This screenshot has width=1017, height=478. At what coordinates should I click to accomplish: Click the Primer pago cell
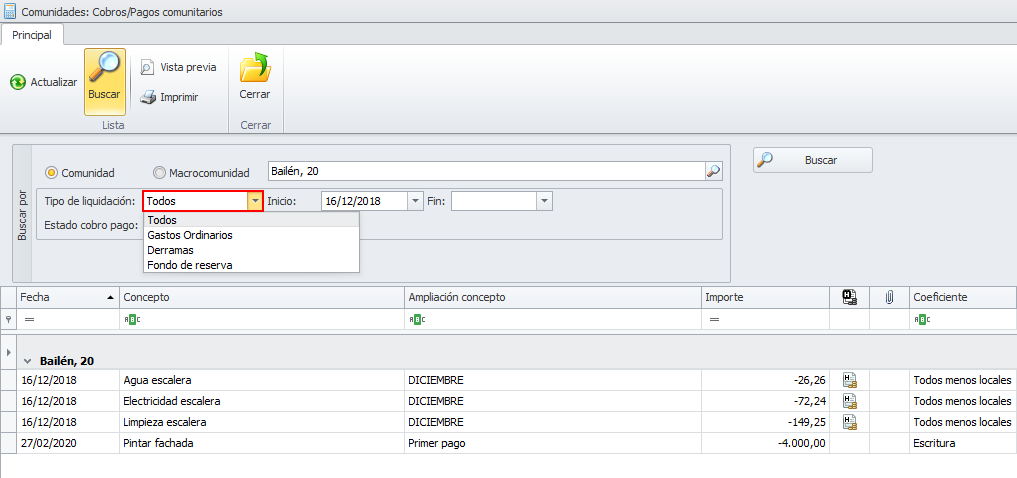[553, 443]
